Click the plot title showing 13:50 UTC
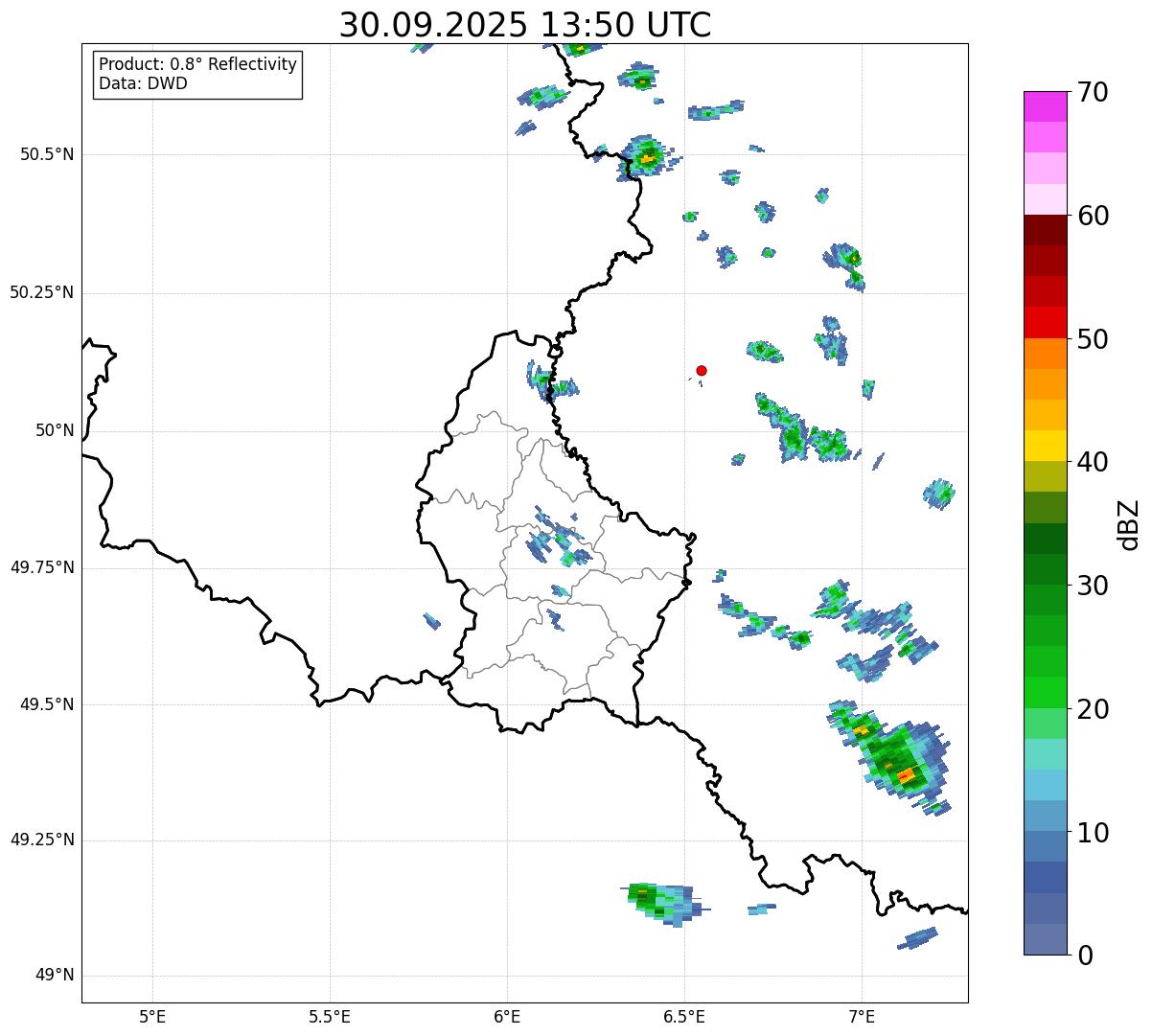The image size is (1152, 1036). [x=525, y=25]
